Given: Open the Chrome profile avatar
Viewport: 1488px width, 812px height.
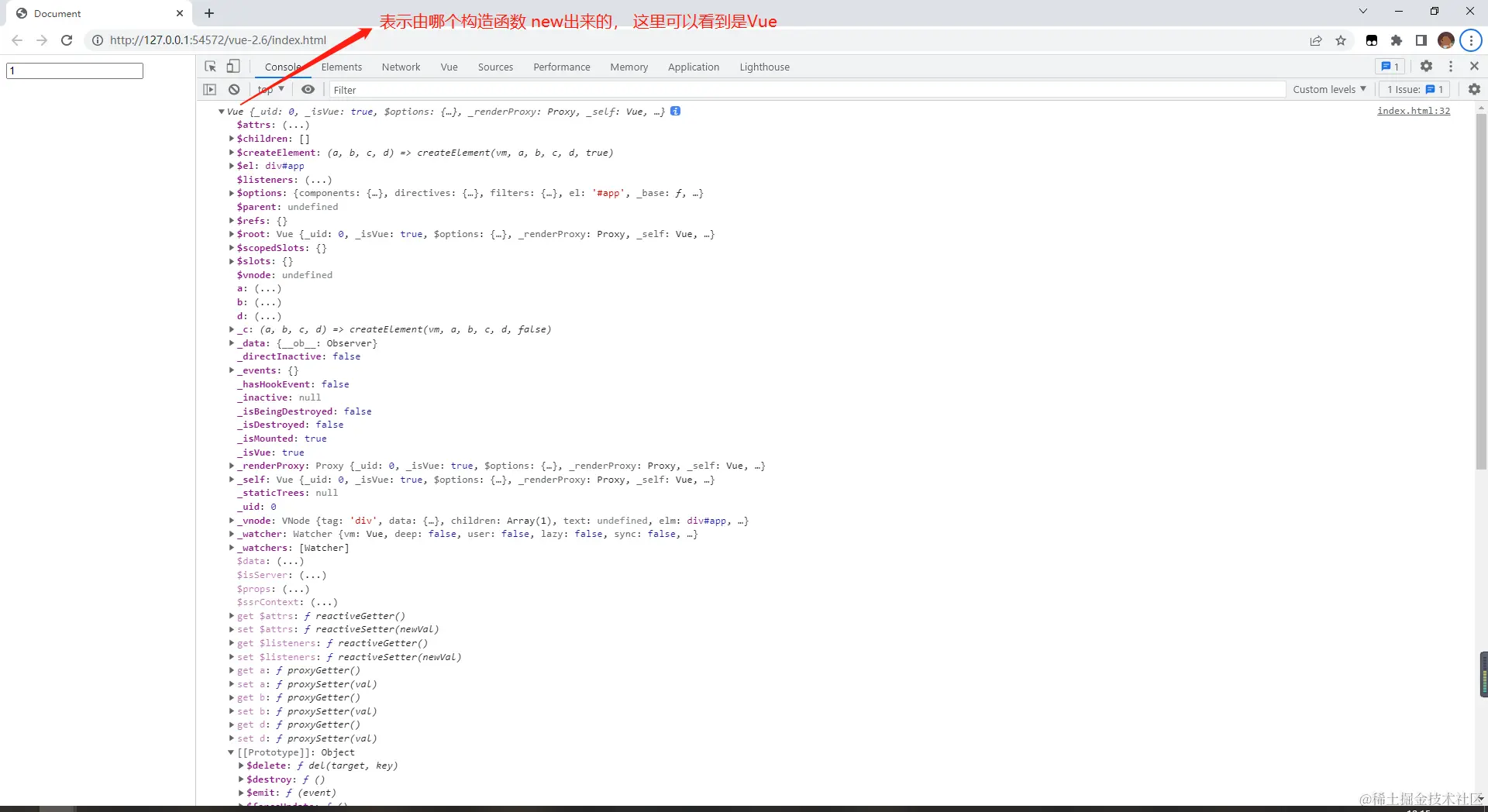Looking at the screenshot, I should coord(1446,40).
